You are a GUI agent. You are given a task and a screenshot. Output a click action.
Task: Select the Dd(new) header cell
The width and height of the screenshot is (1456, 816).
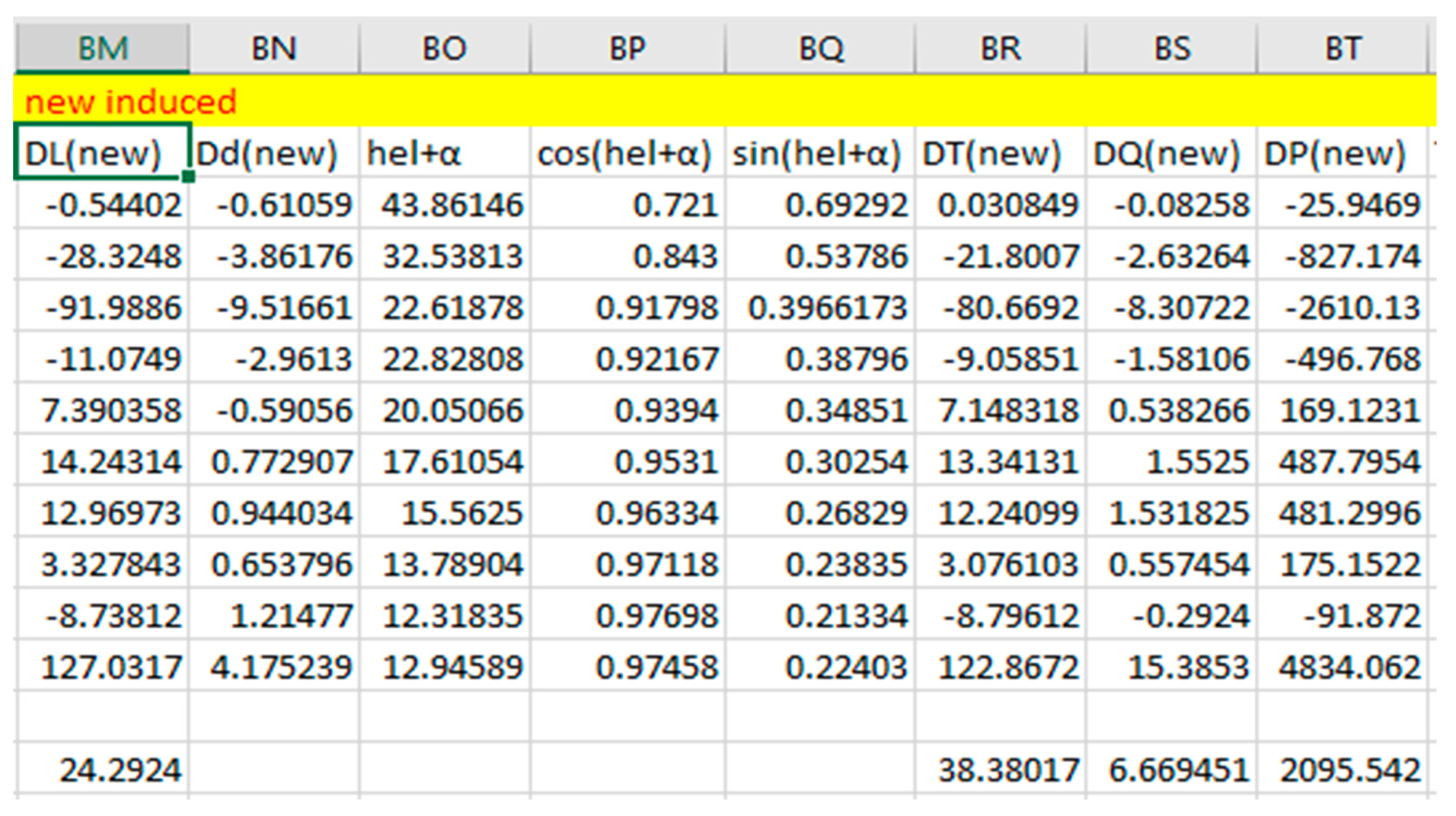pyautogui.click(x=267, y=153)
